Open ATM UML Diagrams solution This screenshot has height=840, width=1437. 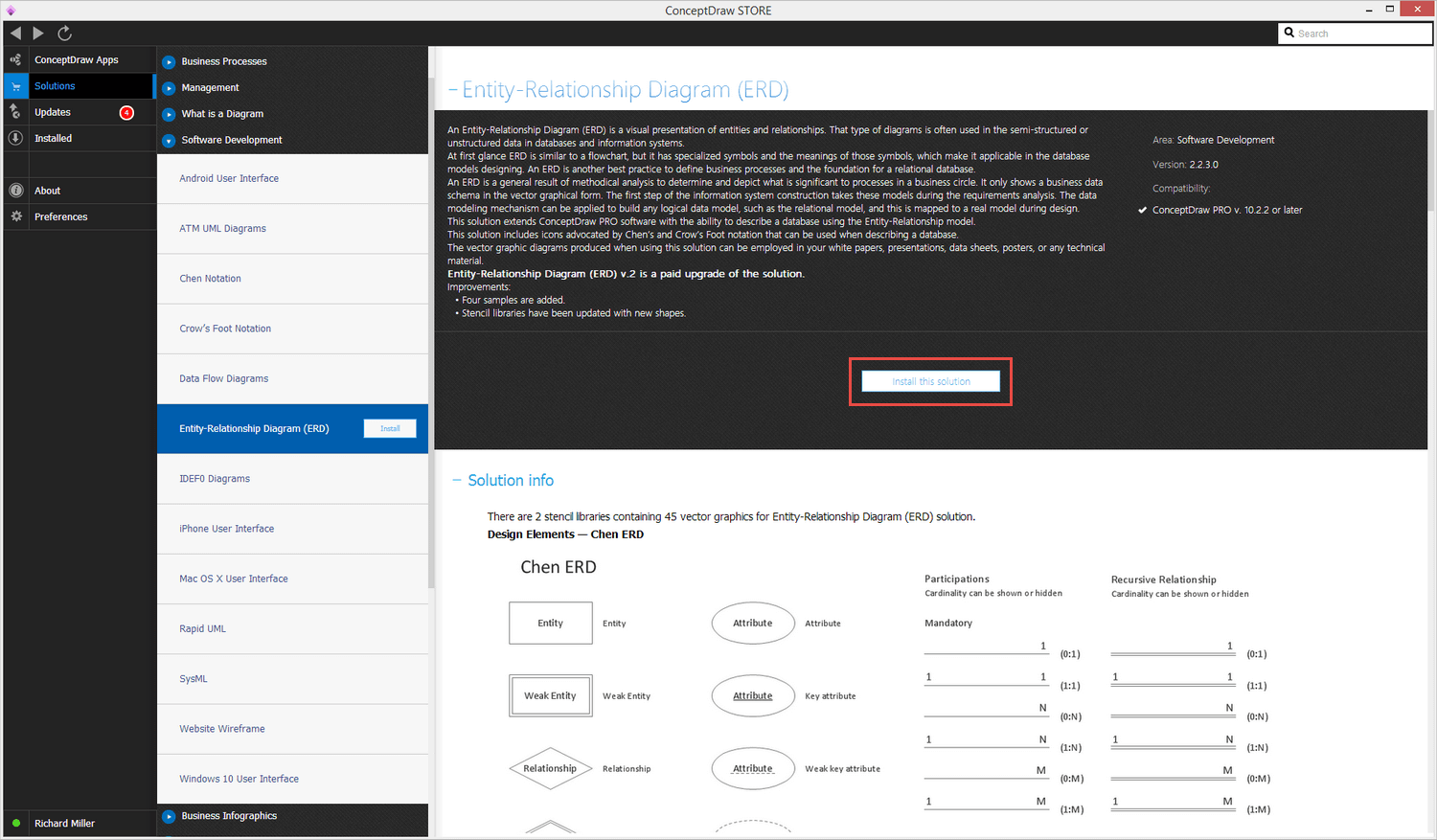pyautogui.click(x=292, y=228)
